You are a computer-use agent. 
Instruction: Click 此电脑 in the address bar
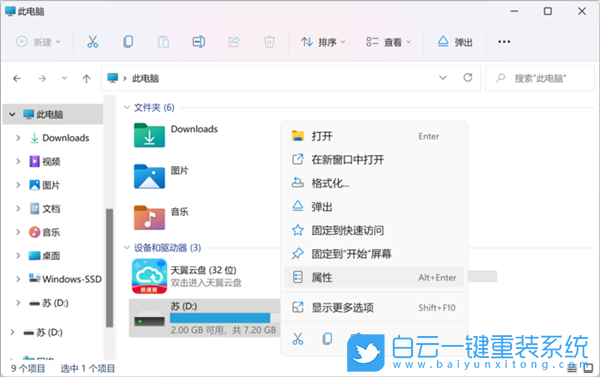coord(145,78)
